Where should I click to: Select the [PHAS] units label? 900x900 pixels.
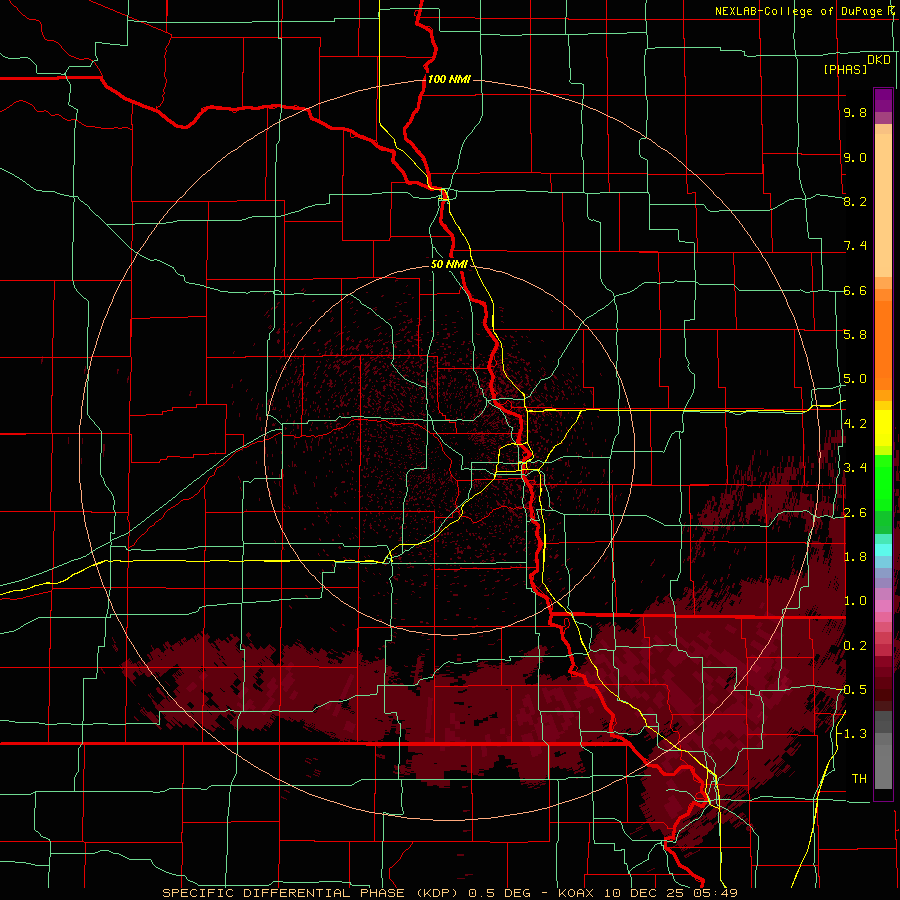(x=845, y=69)
